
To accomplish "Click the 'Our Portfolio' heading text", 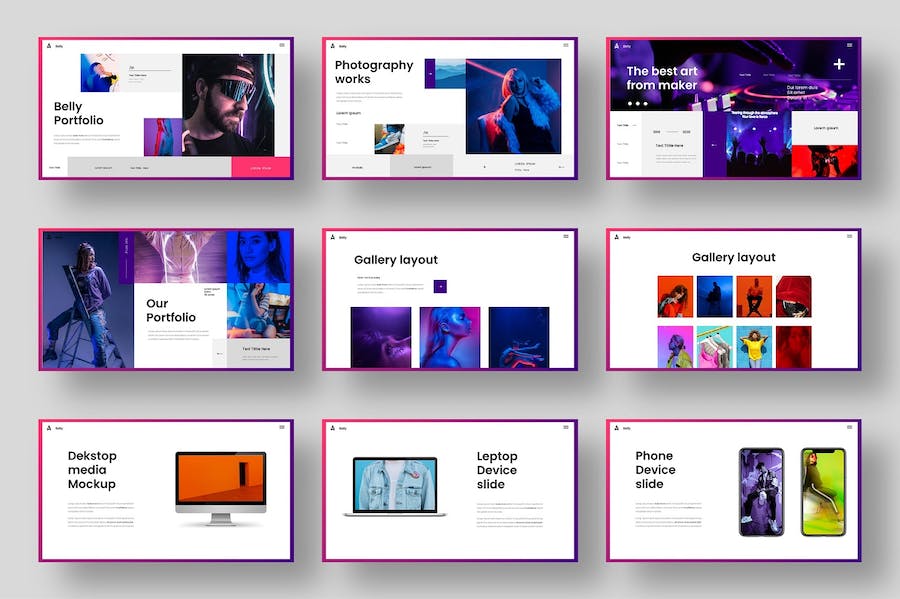I will coord(171,311).
